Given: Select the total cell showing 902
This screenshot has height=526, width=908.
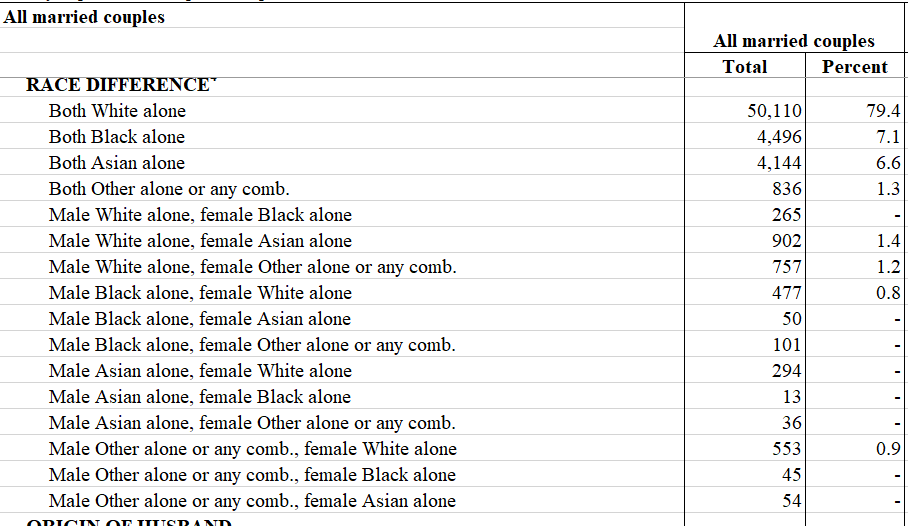Looking at the screenshot, I should [786, 241].
